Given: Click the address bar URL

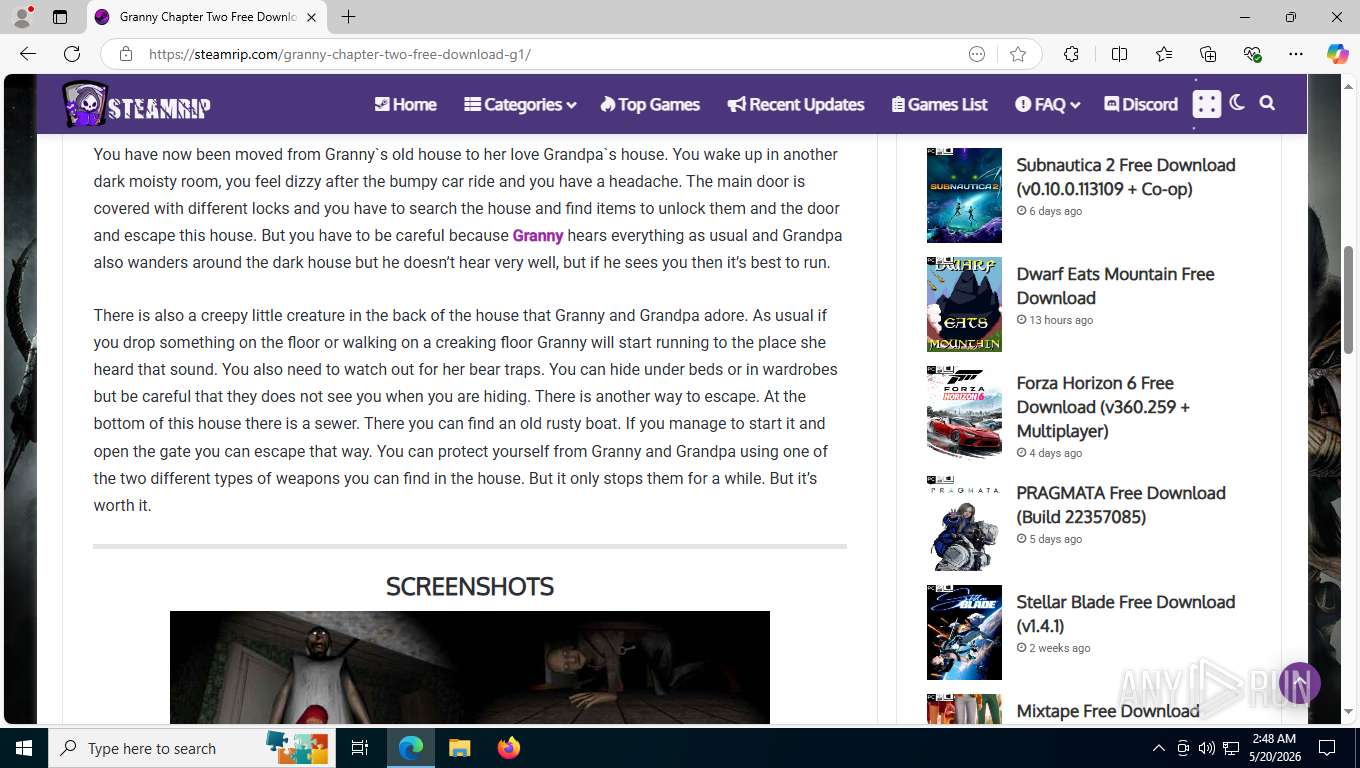Looking at the screenshot, I should tap(340, 54).
